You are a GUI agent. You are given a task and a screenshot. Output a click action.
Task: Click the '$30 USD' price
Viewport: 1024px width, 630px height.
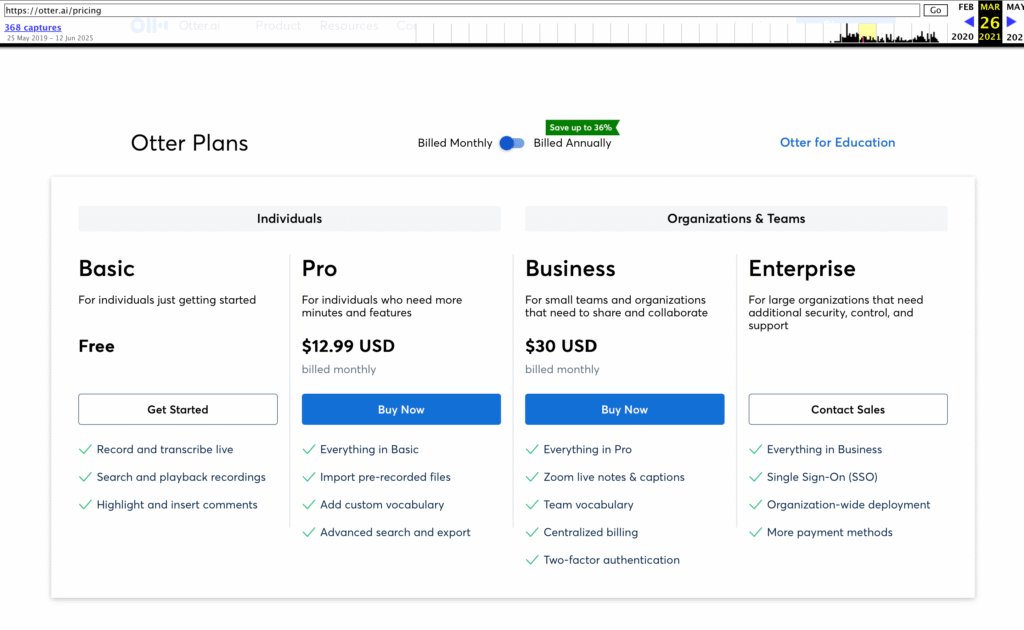click(561, 346)
